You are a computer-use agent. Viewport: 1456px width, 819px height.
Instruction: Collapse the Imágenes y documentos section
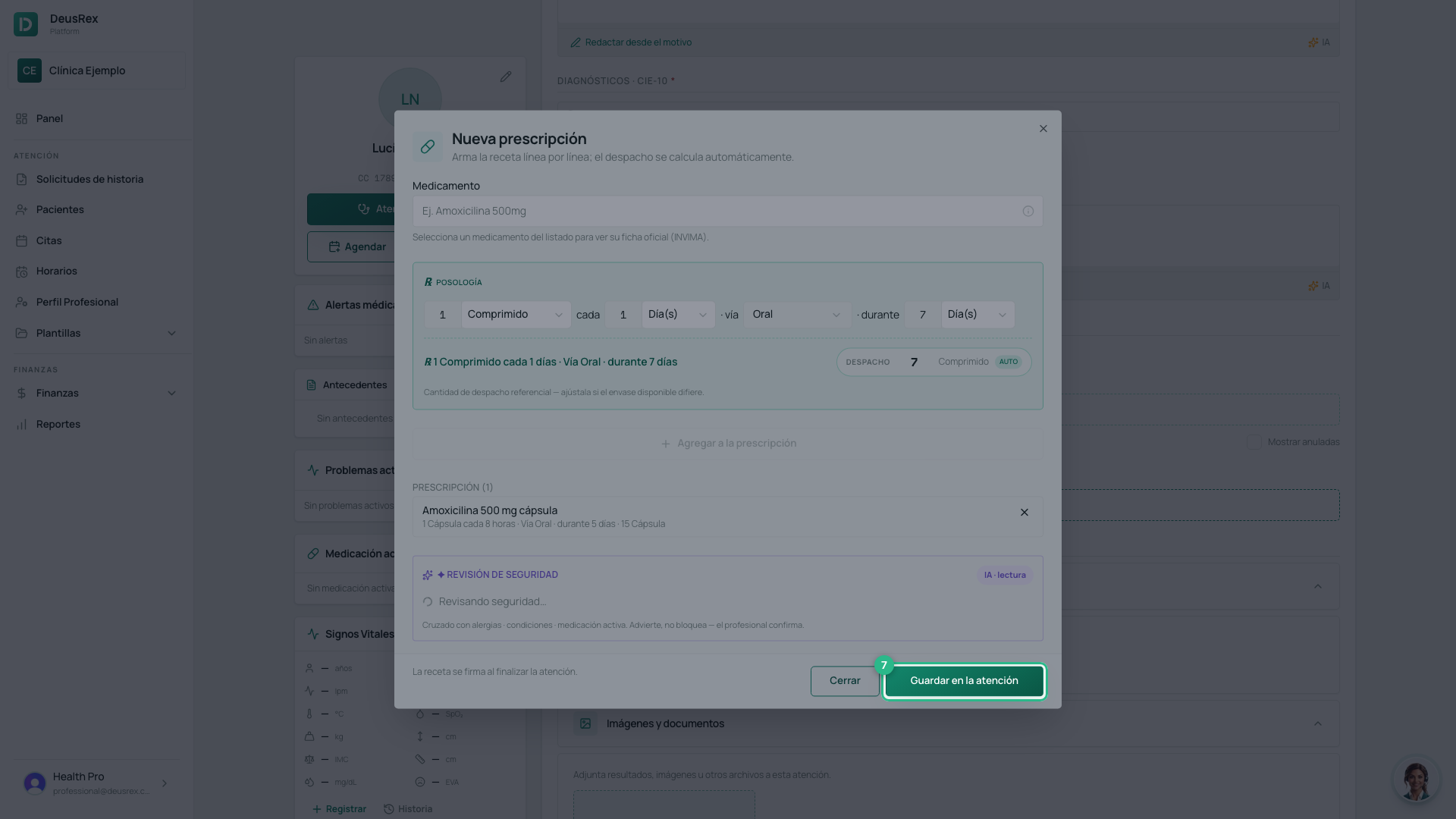tap(1317, 723)
